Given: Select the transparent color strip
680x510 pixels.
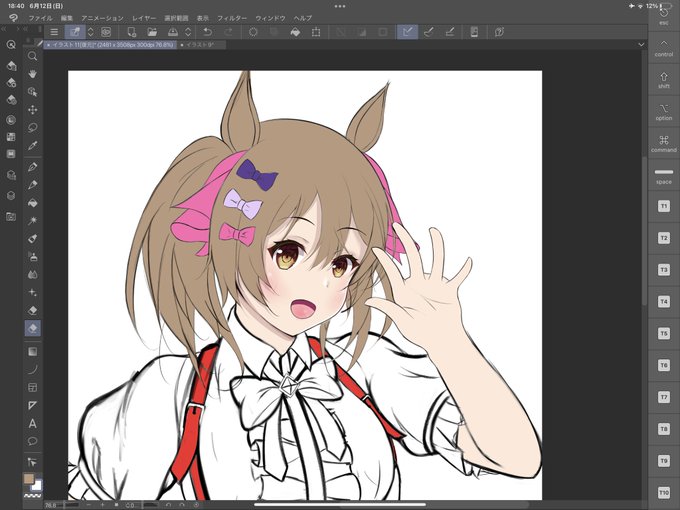Looking at the screenshot, I should (x=33, y=496).
